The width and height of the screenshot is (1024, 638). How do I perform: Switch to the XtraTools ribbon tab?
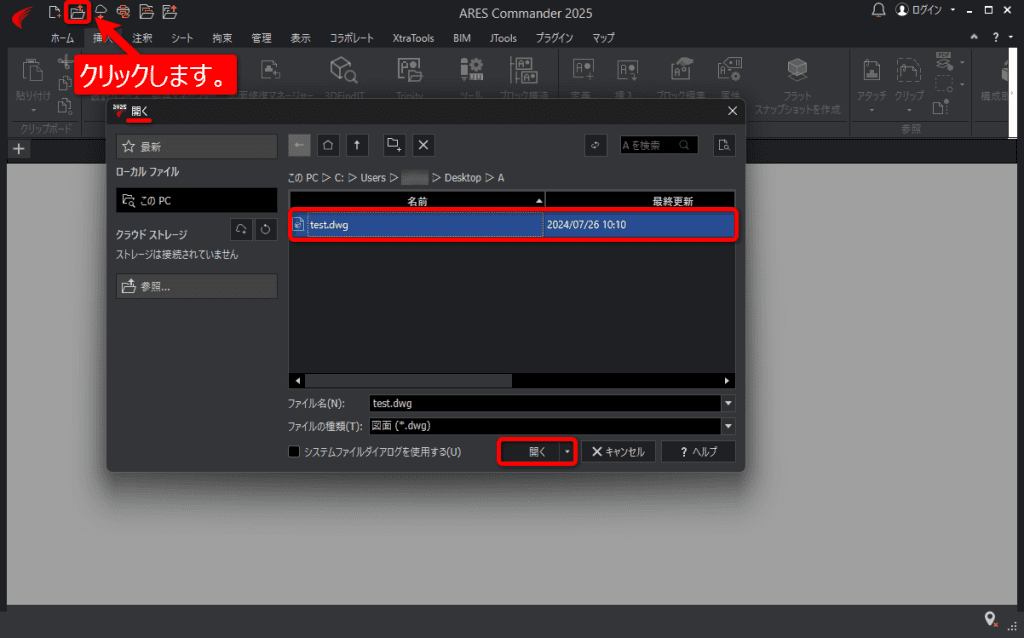tap(413, 38)
